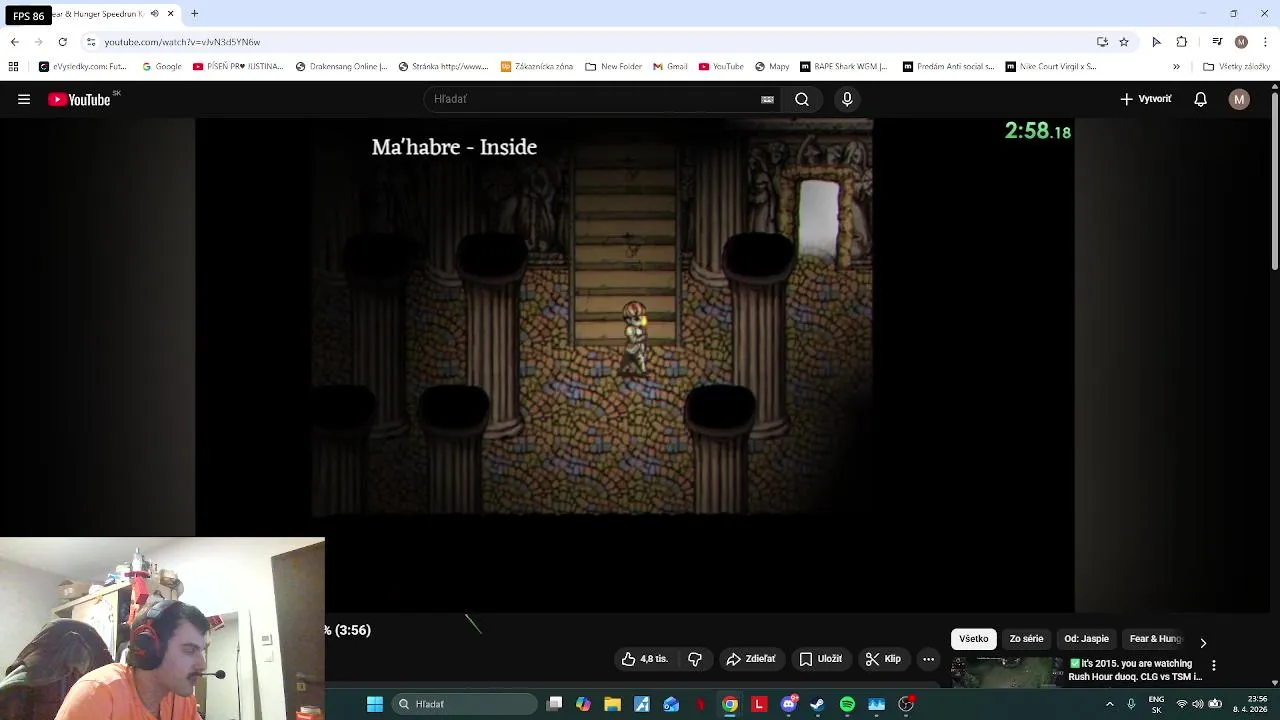Open the Rush Hour duoq recommended video thumbnail

tap(1005, 671)
